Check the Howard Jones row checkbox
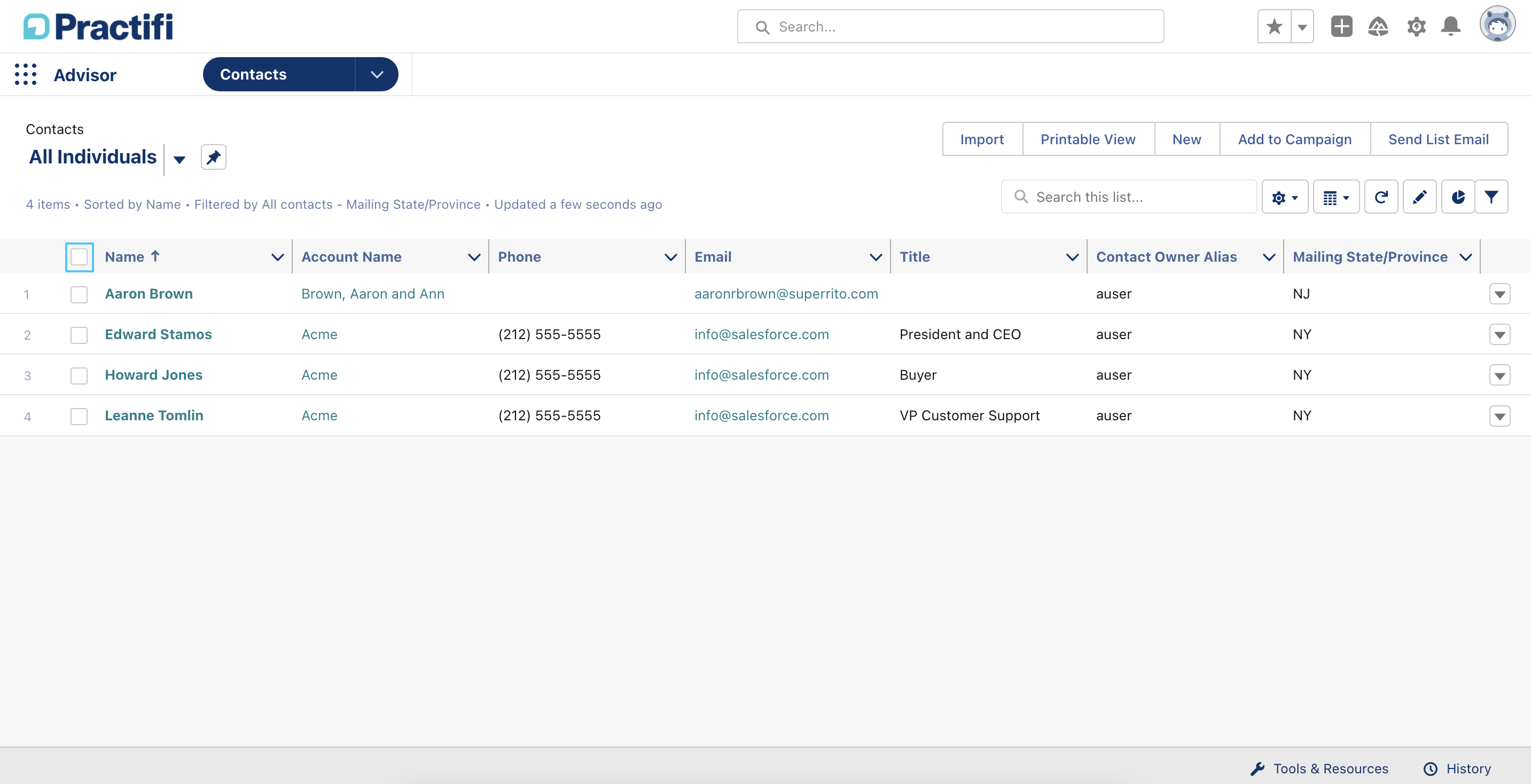This screenshot has height=784, width=1531. [x=79, y=375]
